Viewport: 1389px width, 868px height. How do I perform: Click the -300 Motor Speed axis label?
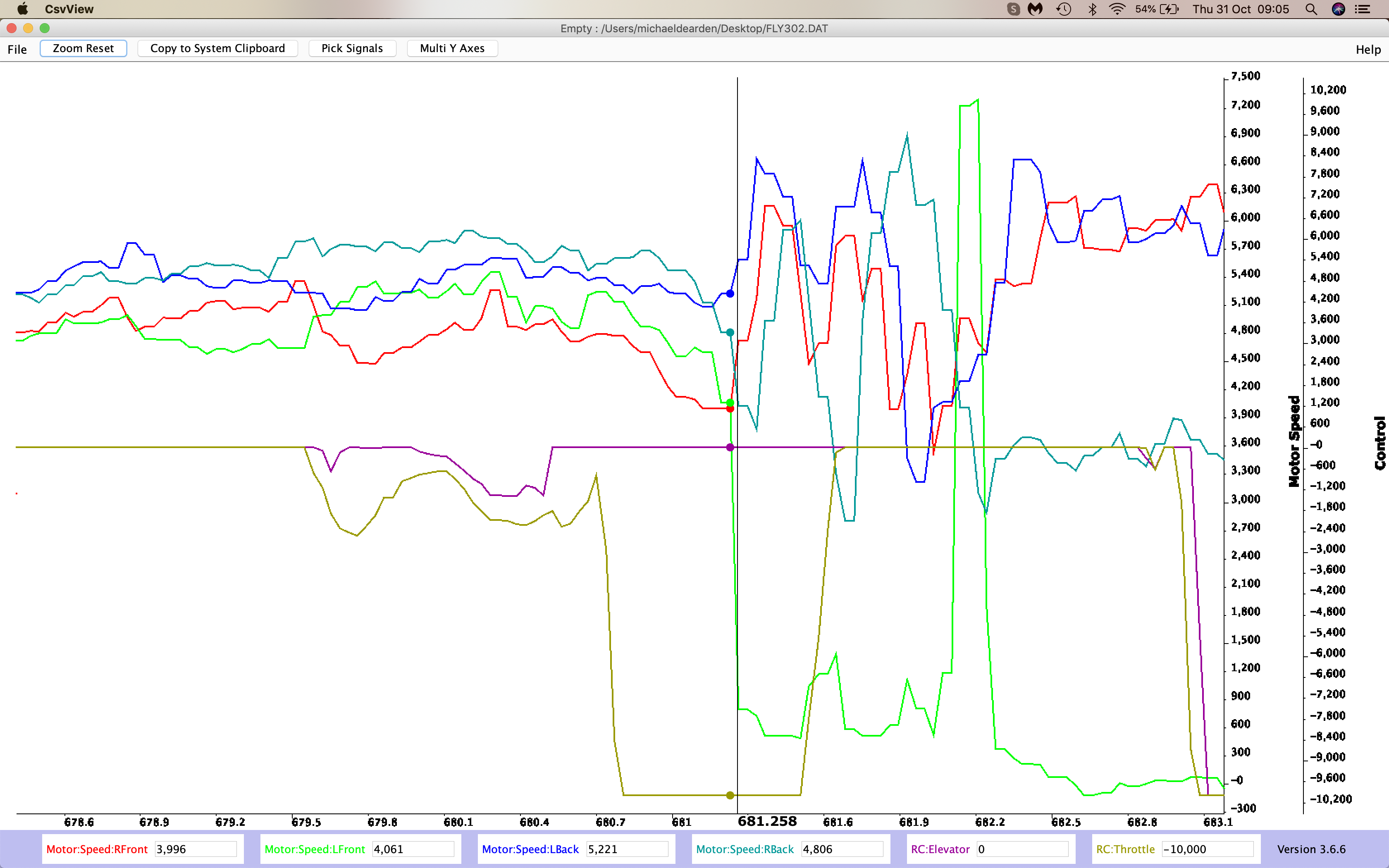coord(1243,808)
